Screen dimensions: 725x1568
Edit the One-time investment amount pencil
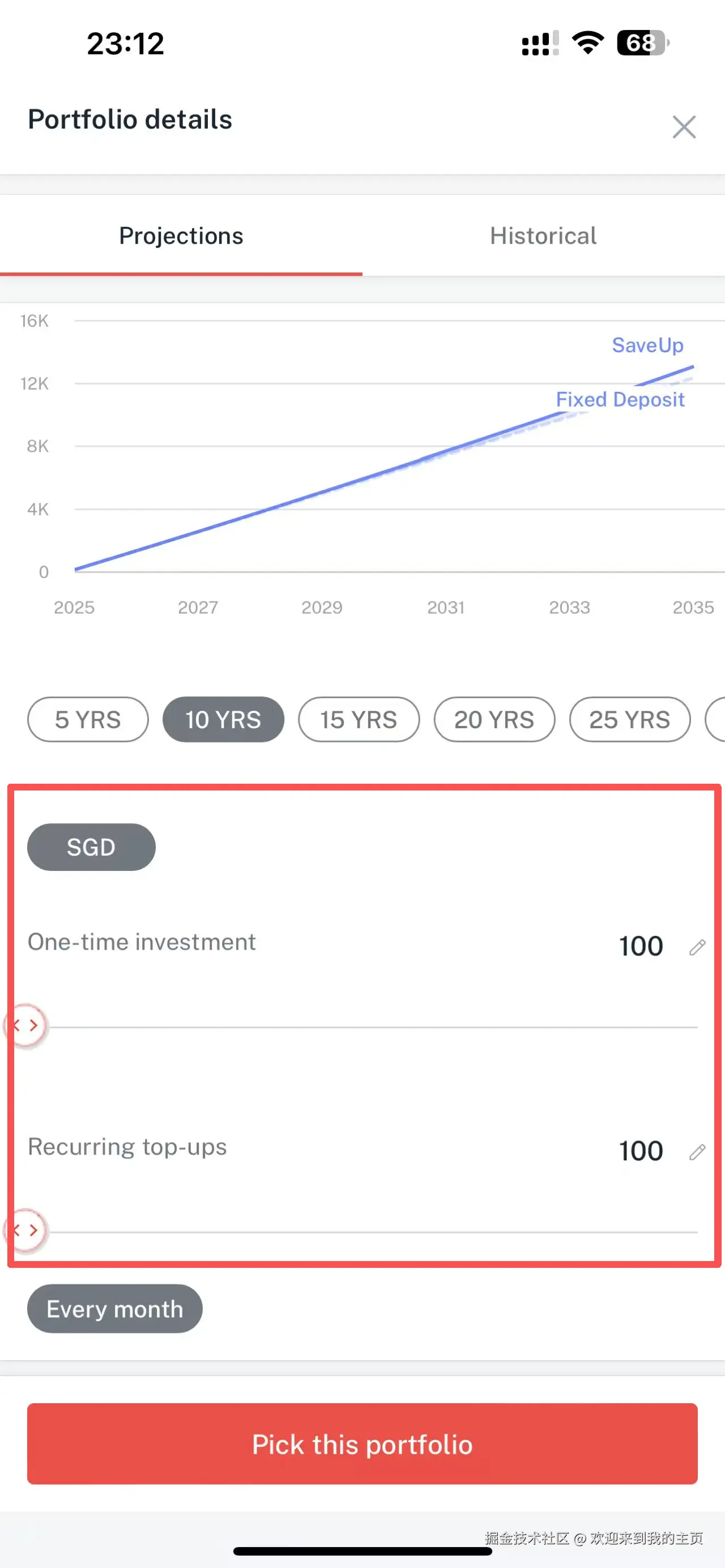point(697,947)
